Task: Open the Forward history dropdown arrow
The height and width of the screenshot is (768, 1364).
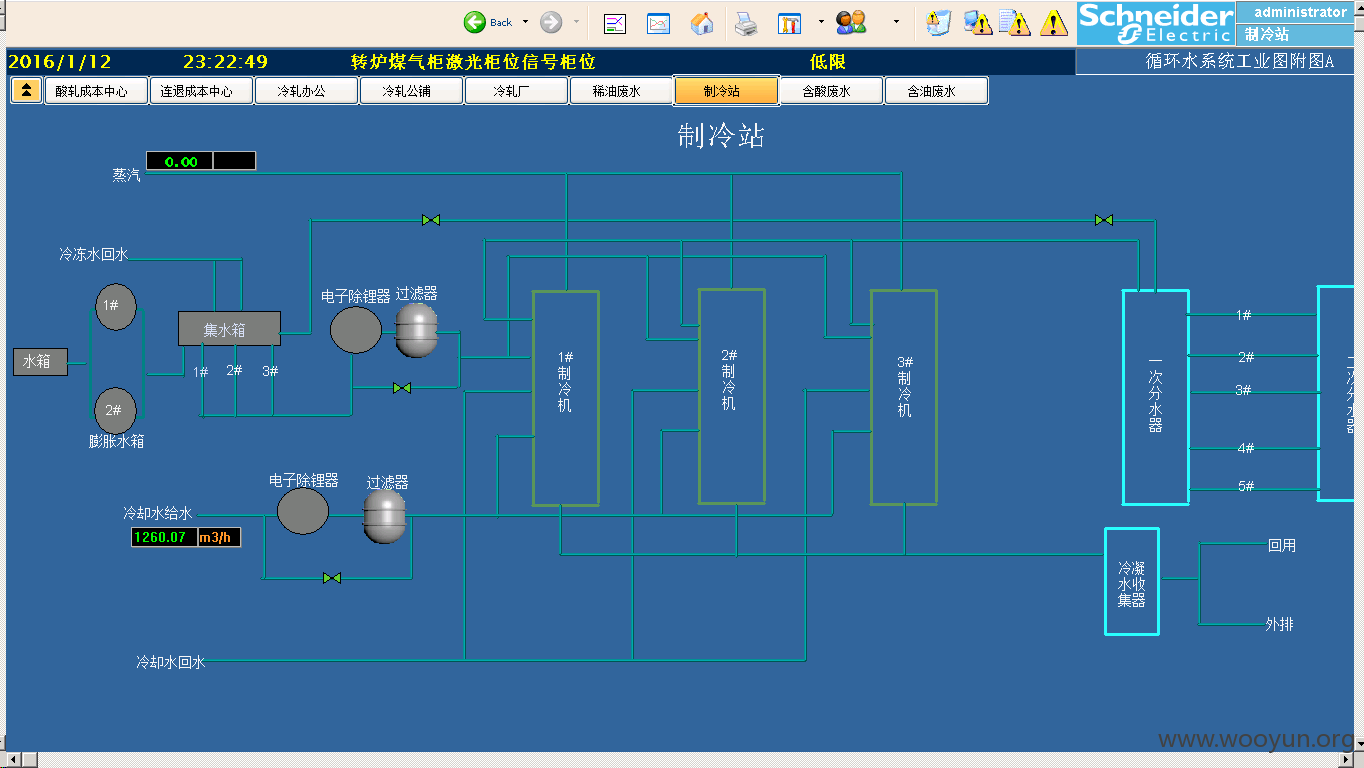Action: 576,22
